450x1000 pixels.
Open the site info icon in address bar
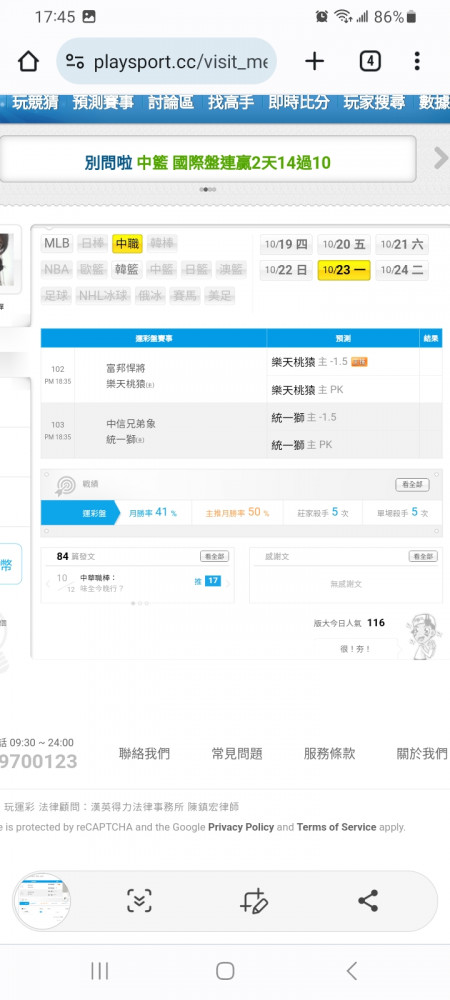pos(75,62)
